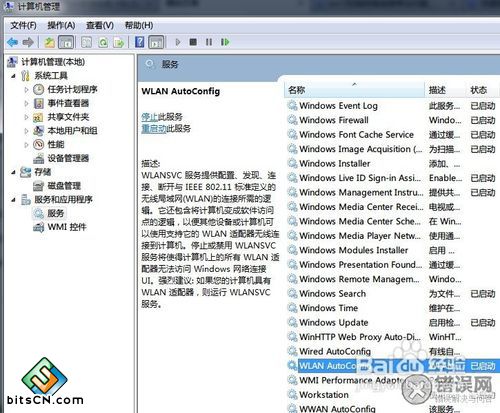Select Windows Remote Management row
The width and height of the screenshot is (500, 413).
point(393,279)
